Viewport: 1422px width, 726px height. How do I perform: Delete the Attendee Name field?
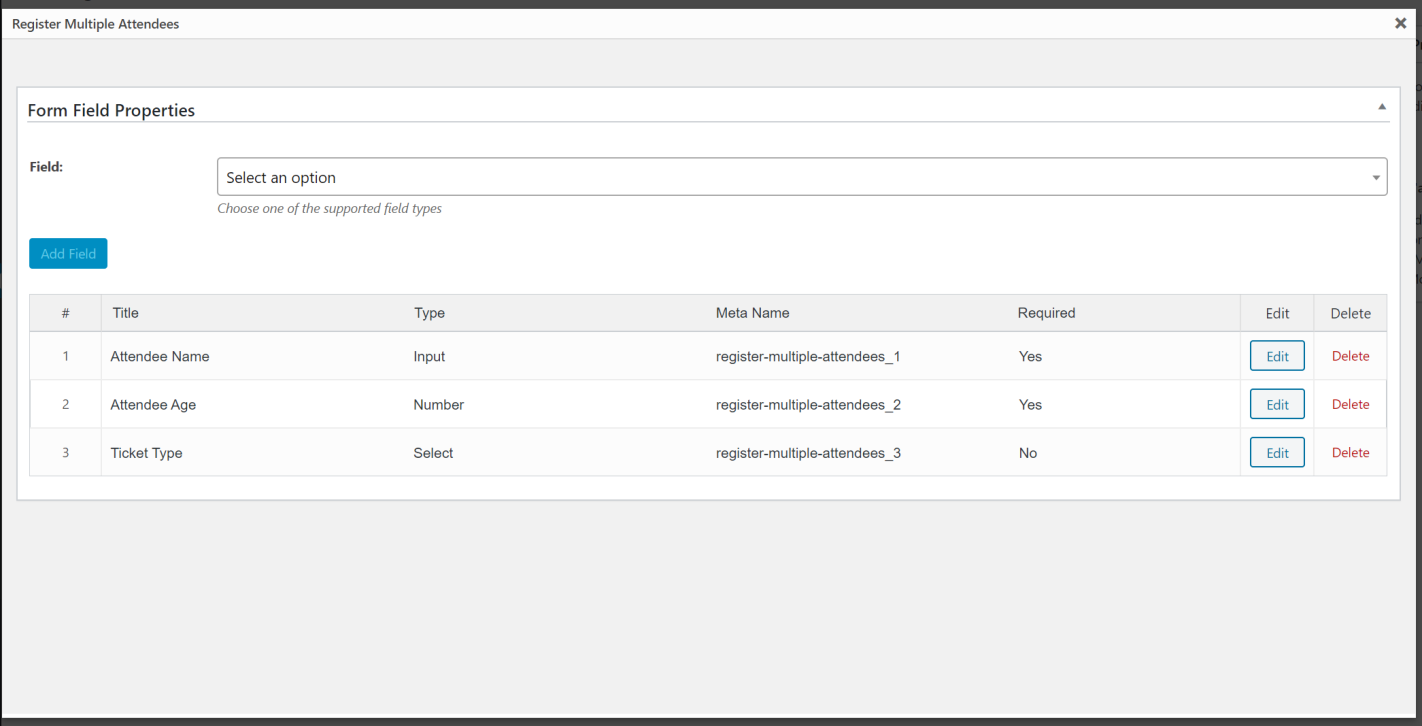pos(1350,356)
